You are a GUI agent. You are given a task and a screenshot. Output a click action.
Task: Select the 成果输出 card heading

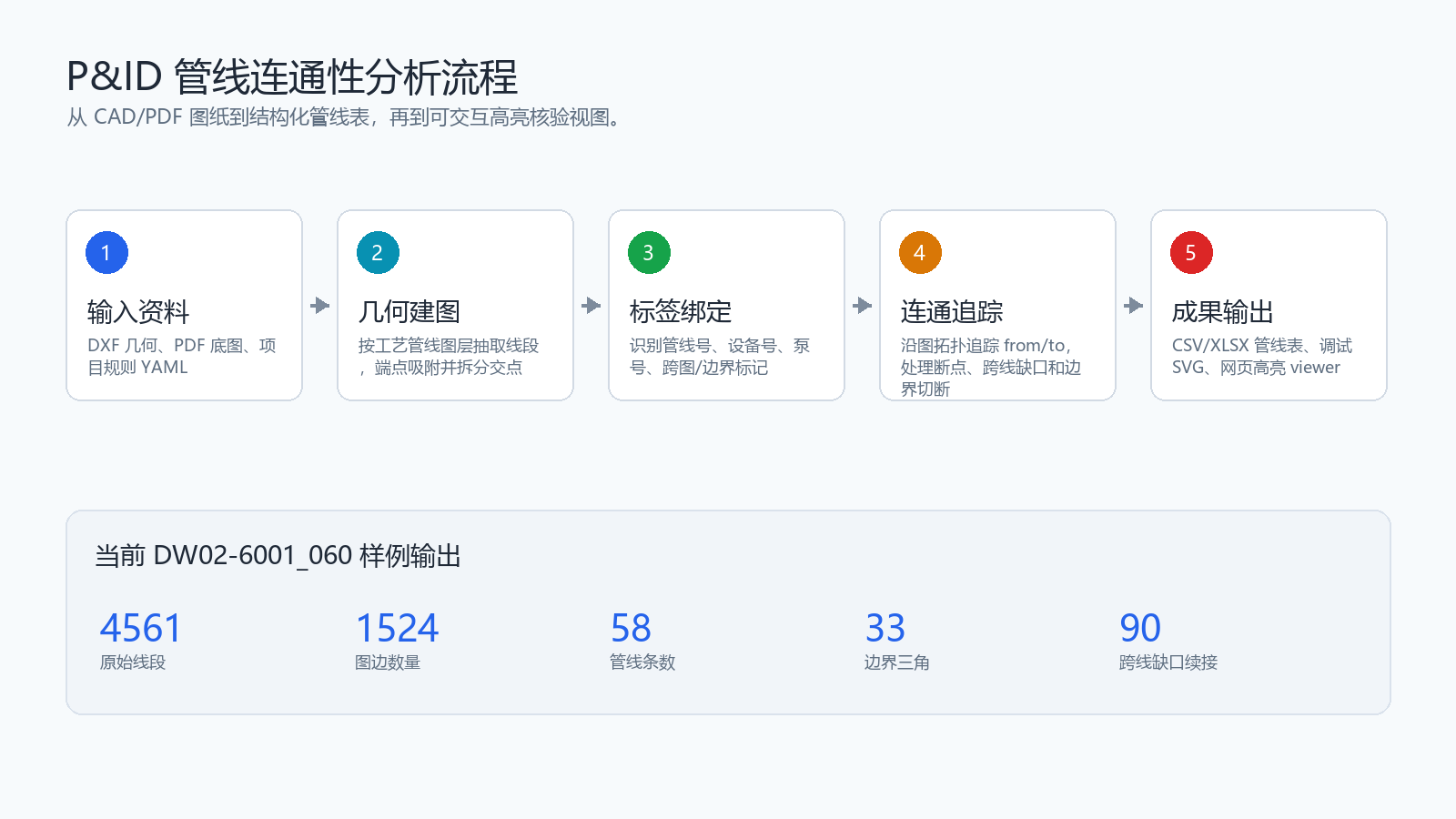pyautogui.click(x=1223, y=312)
